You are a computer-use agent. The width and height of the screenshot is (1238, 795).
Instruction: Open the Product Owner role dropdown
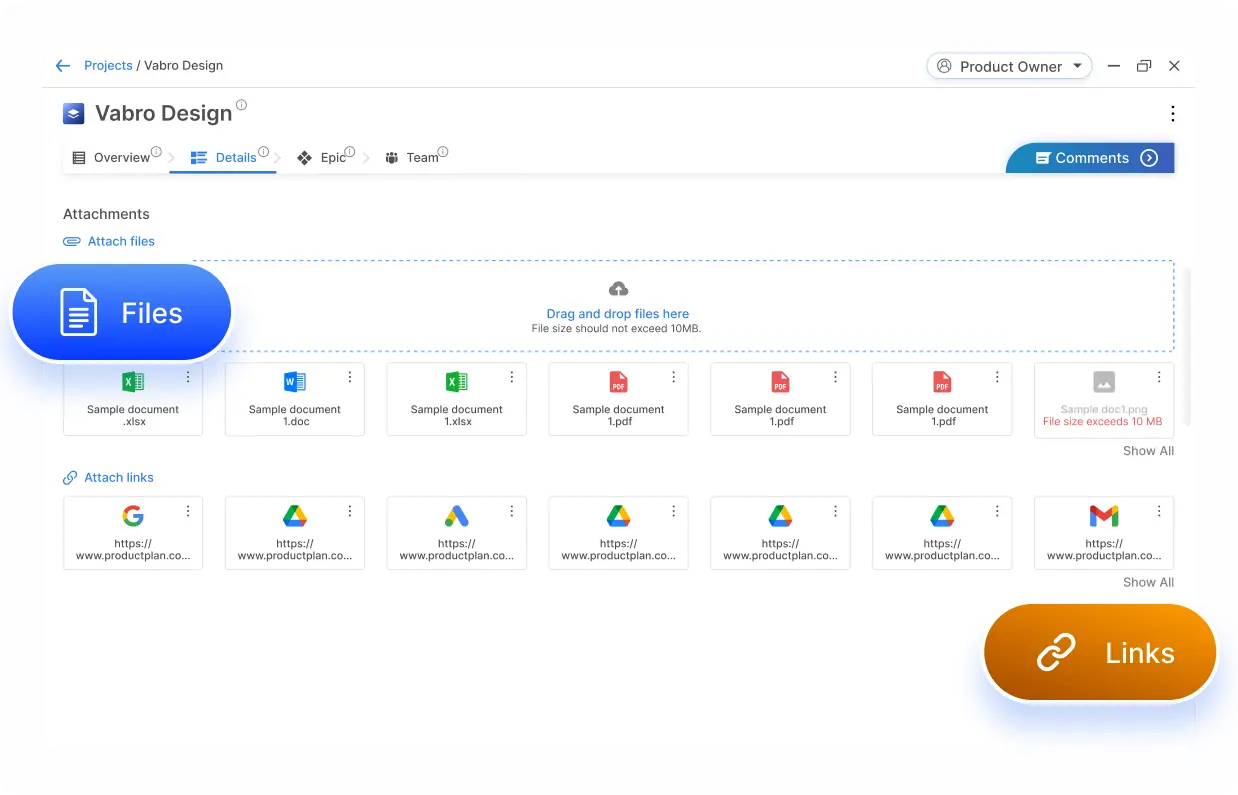pos(1009,66)
